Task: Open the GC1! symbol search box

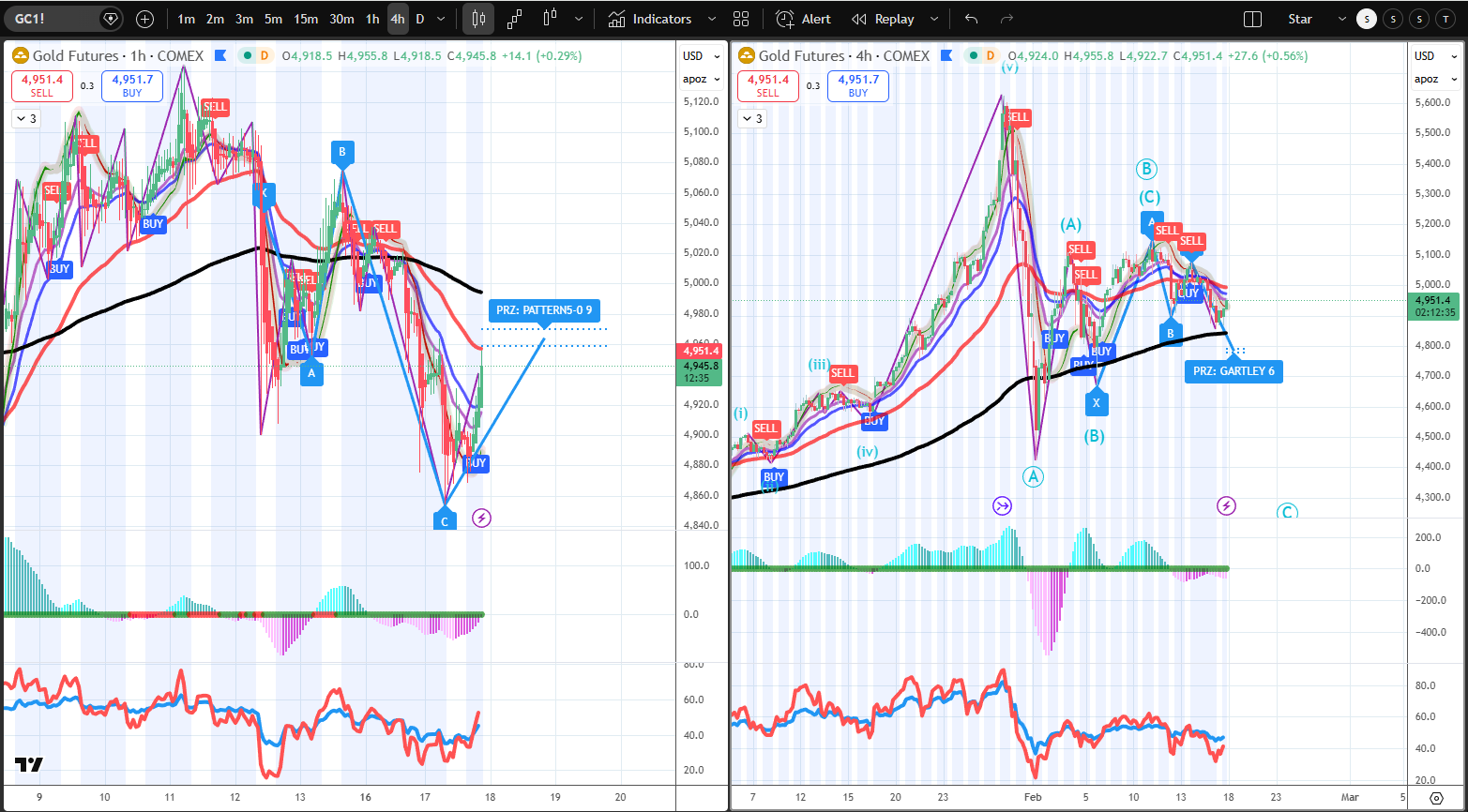Action: click(62, 19)
